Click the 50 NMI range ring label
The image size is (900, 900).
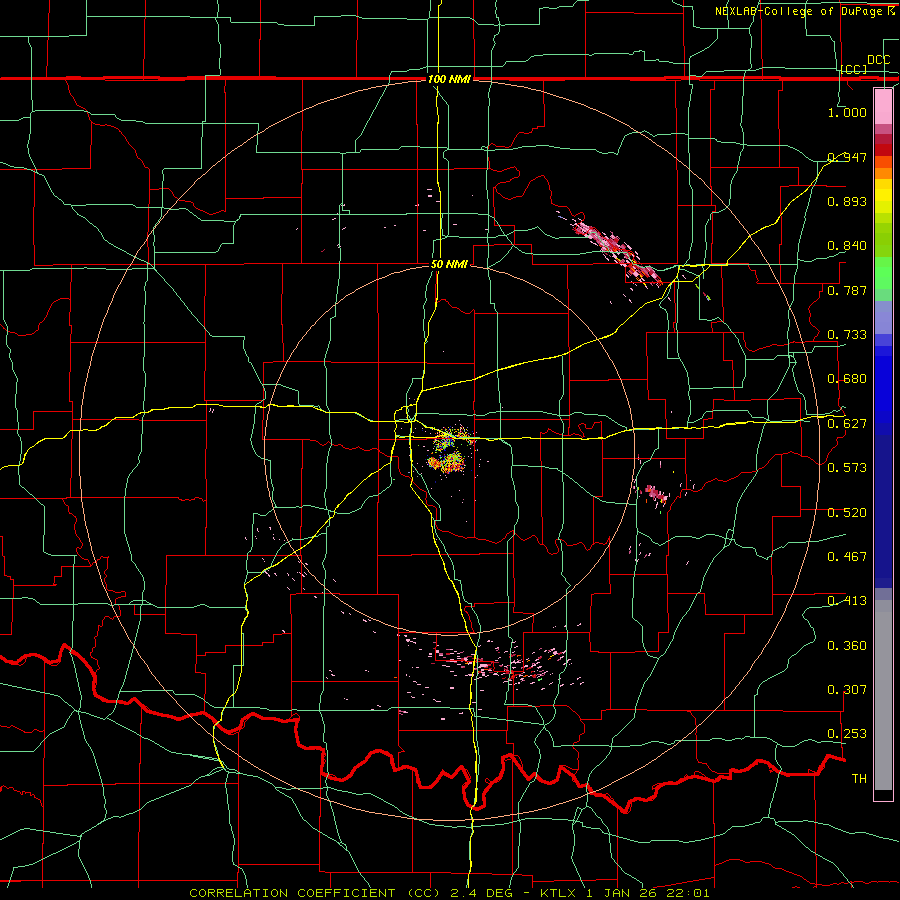[x=449, y=264]
